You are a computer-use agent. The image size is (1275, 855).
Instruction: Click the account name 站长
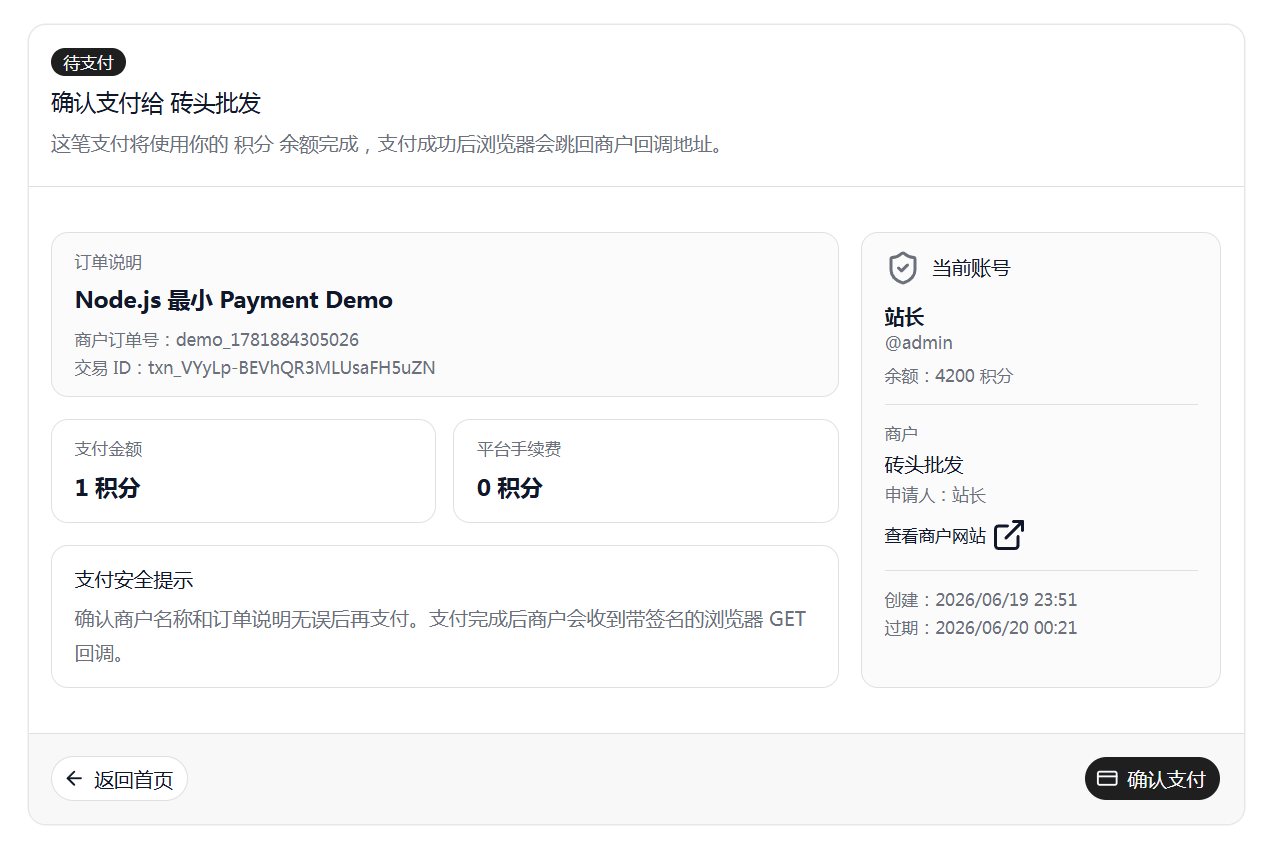904,318
